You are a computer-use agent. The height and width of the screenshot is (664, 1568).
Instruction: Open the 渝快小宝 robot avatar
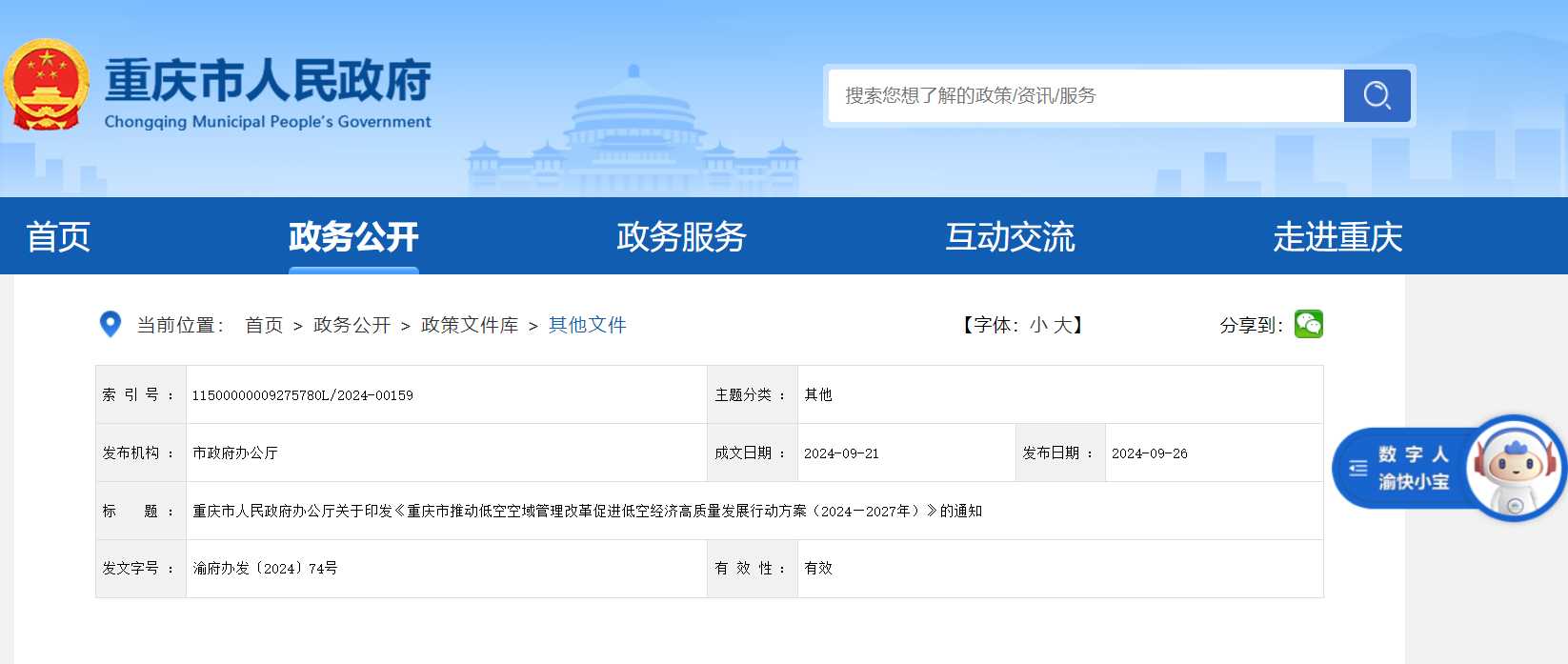tap(1515, 468)
